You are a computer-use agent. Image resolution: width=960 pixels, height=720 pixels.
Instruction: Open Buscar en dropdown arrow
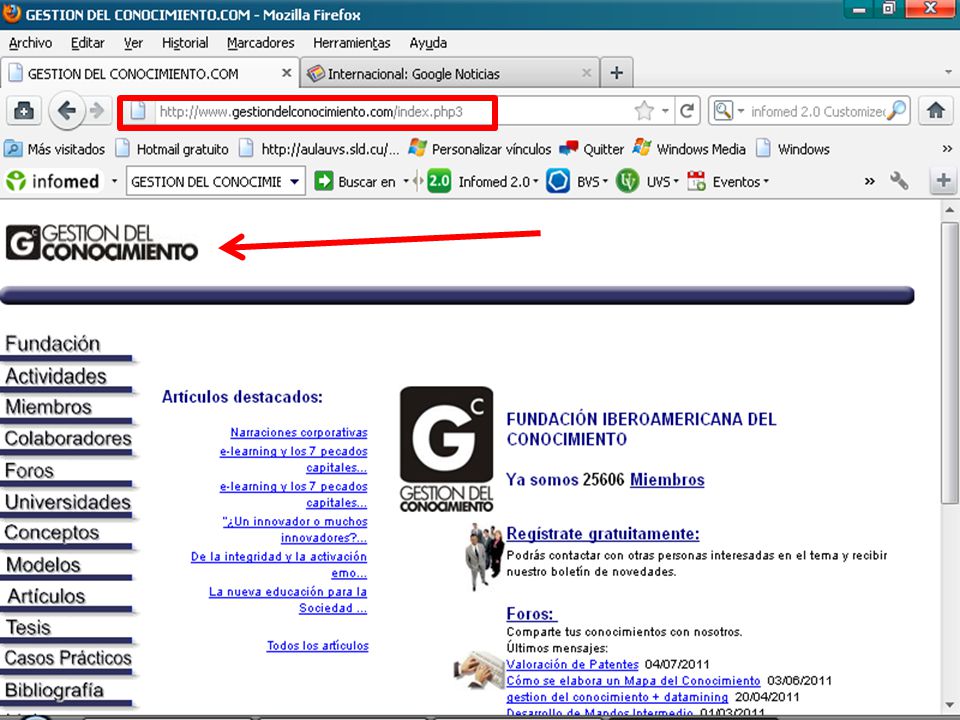tap(406, 181)
